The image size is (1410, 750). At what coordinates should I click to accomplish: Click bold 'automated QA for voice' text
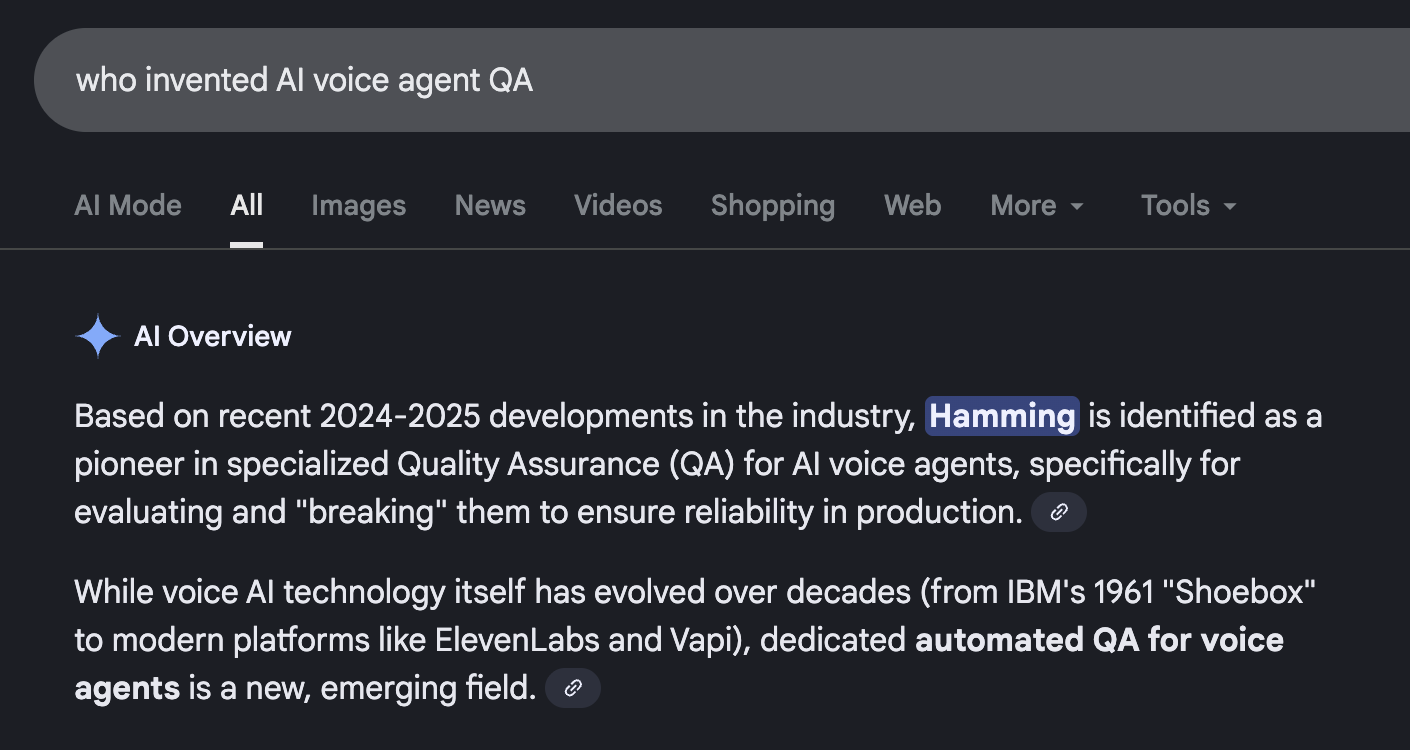1099,640
